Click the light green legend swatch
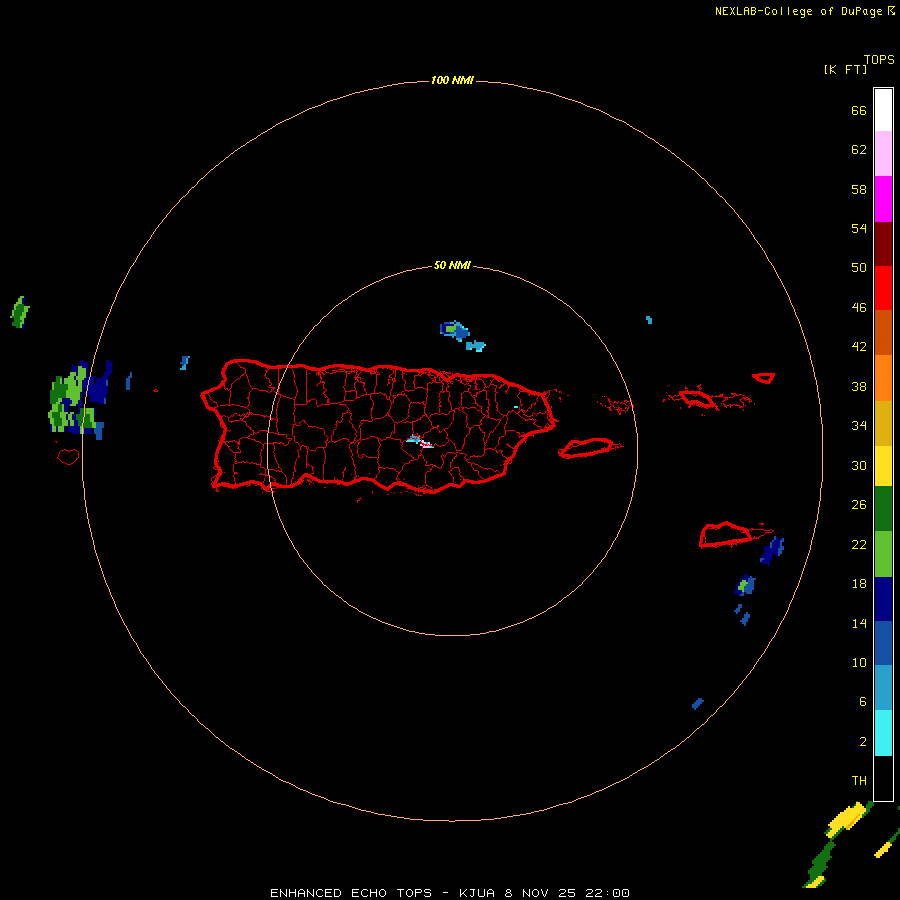 [x=883, y=554]
